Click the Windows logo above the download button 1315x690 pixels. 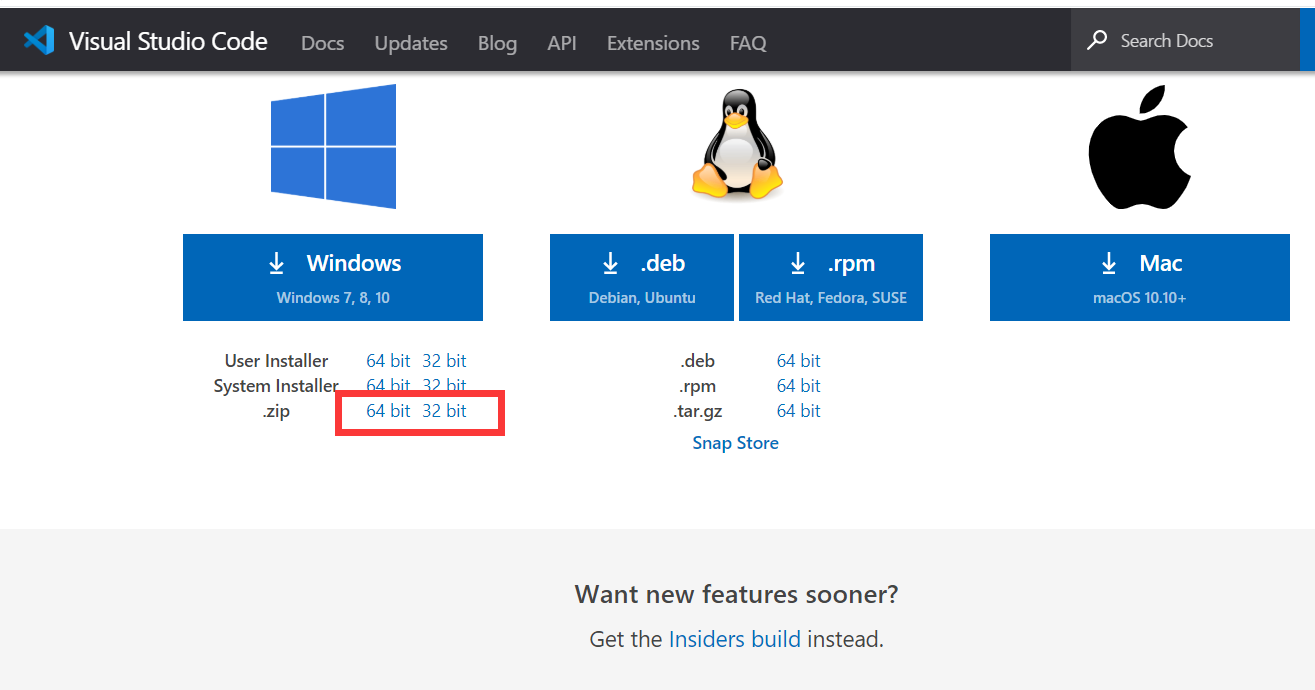tap(333, 146)
